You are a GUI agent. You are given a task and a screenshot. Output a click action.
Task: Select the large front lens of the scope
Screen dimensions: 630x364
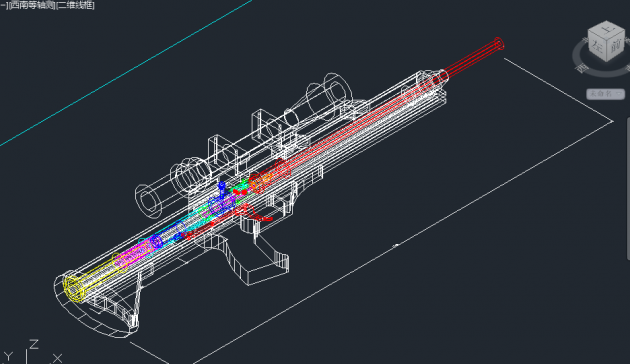(x=338, y=90)
